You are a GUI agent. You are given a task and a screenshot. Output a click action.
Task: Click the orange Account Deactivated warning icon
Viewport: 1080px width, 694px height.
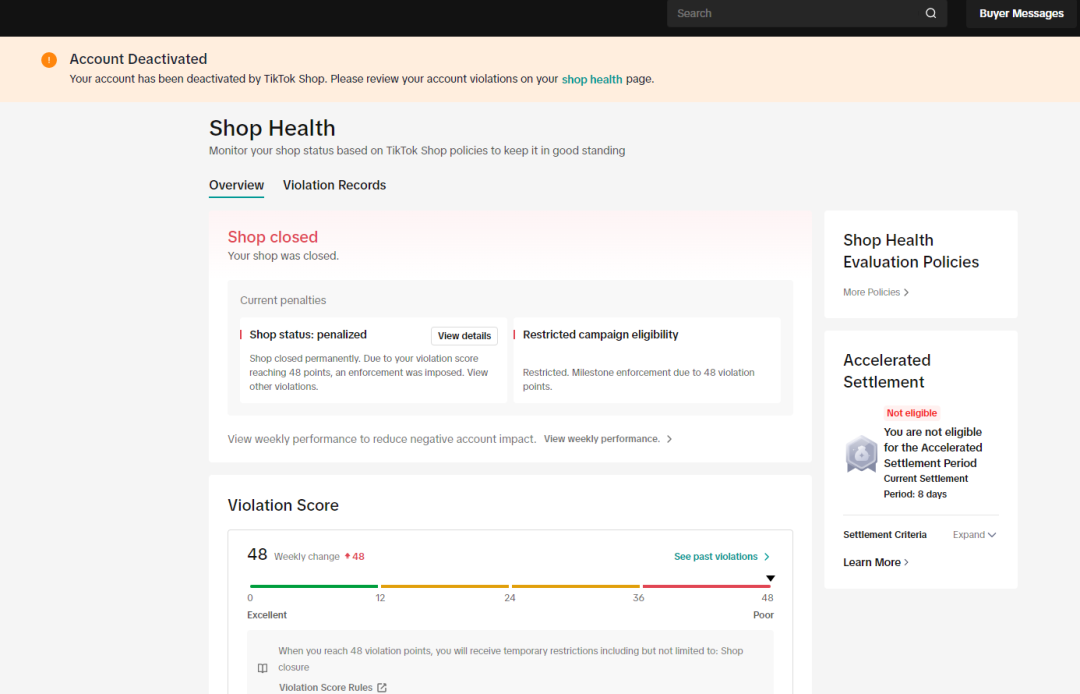pyautogui.click(x=49, y=60)
